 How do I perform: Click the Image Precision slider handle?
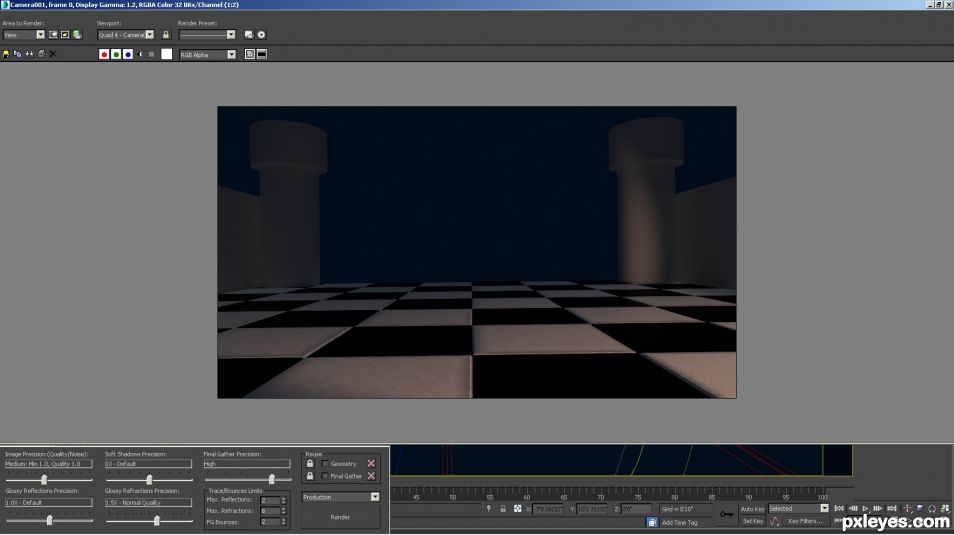tap(44, 480)
